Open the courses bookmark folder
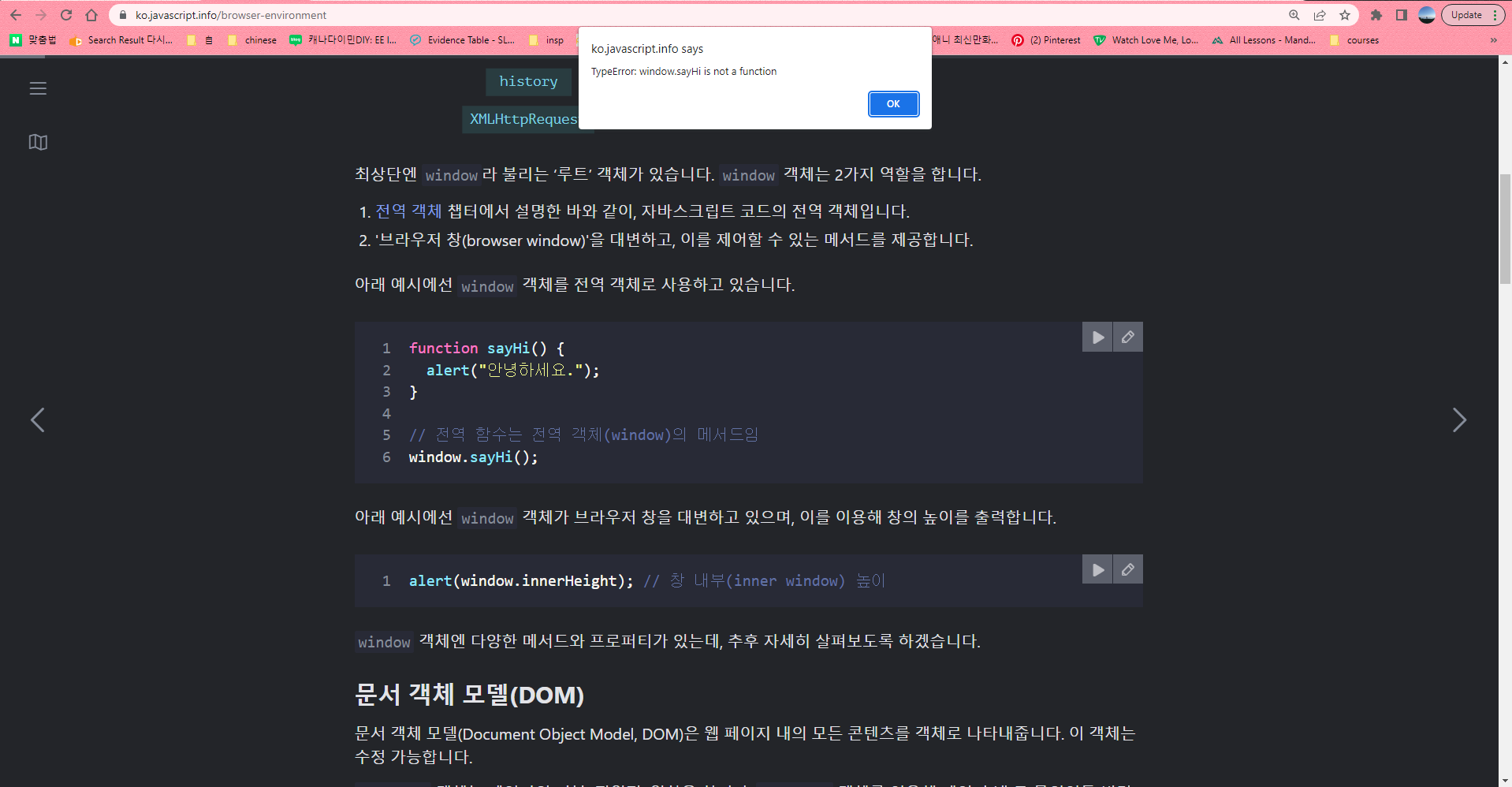 click(x=1355, y=40)
